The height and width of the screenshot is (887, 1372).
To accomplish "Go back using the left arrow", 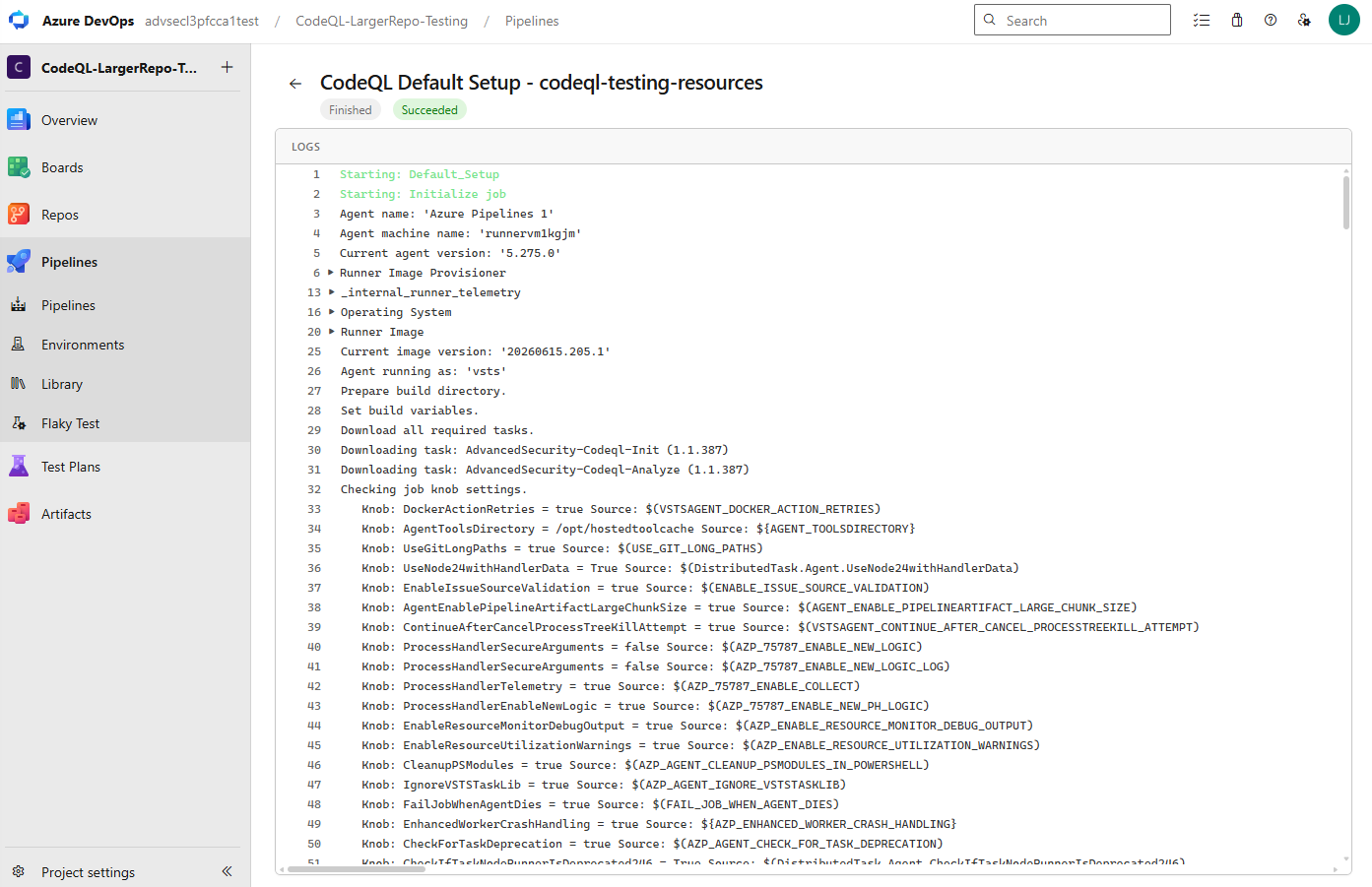I will (x=295, y=84).
